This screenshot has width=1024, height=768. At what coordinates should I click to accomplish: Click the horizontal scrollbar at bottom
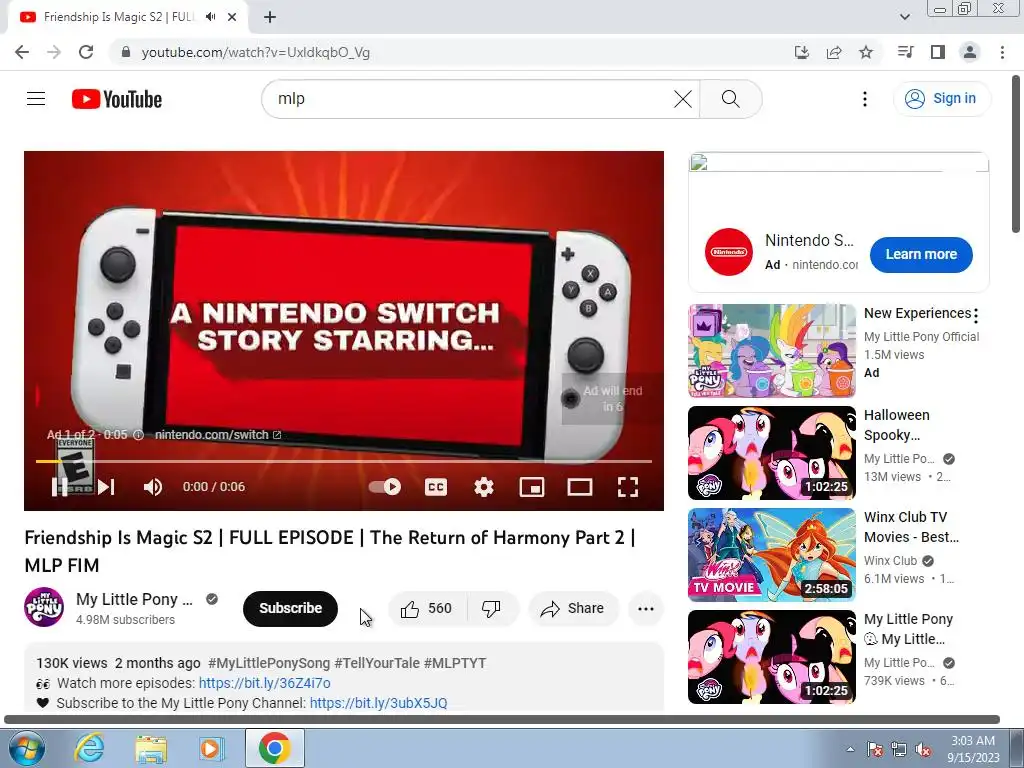[x=502, y=720]
